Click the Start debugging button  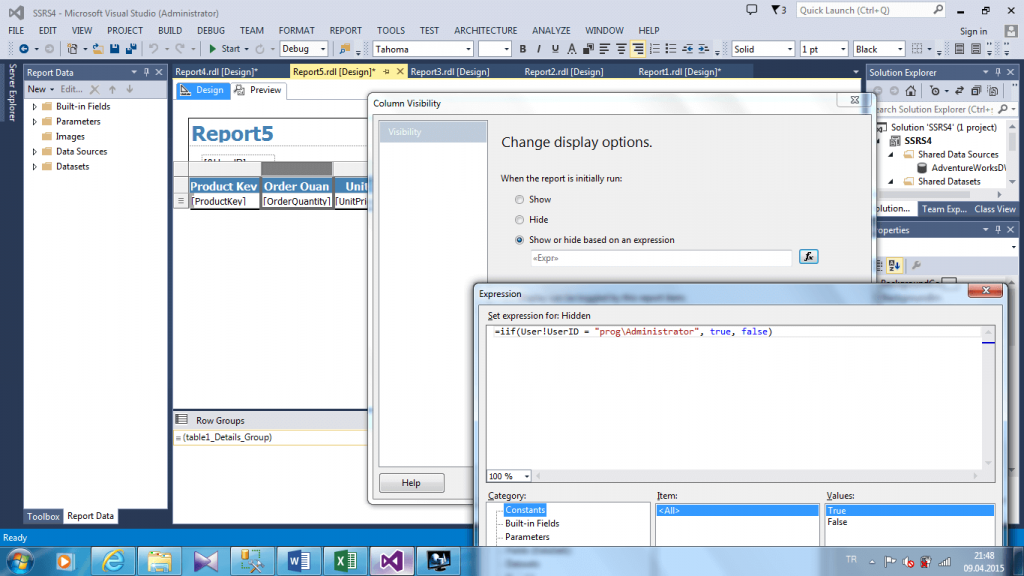pyautogui.click(x=224, y=49)
